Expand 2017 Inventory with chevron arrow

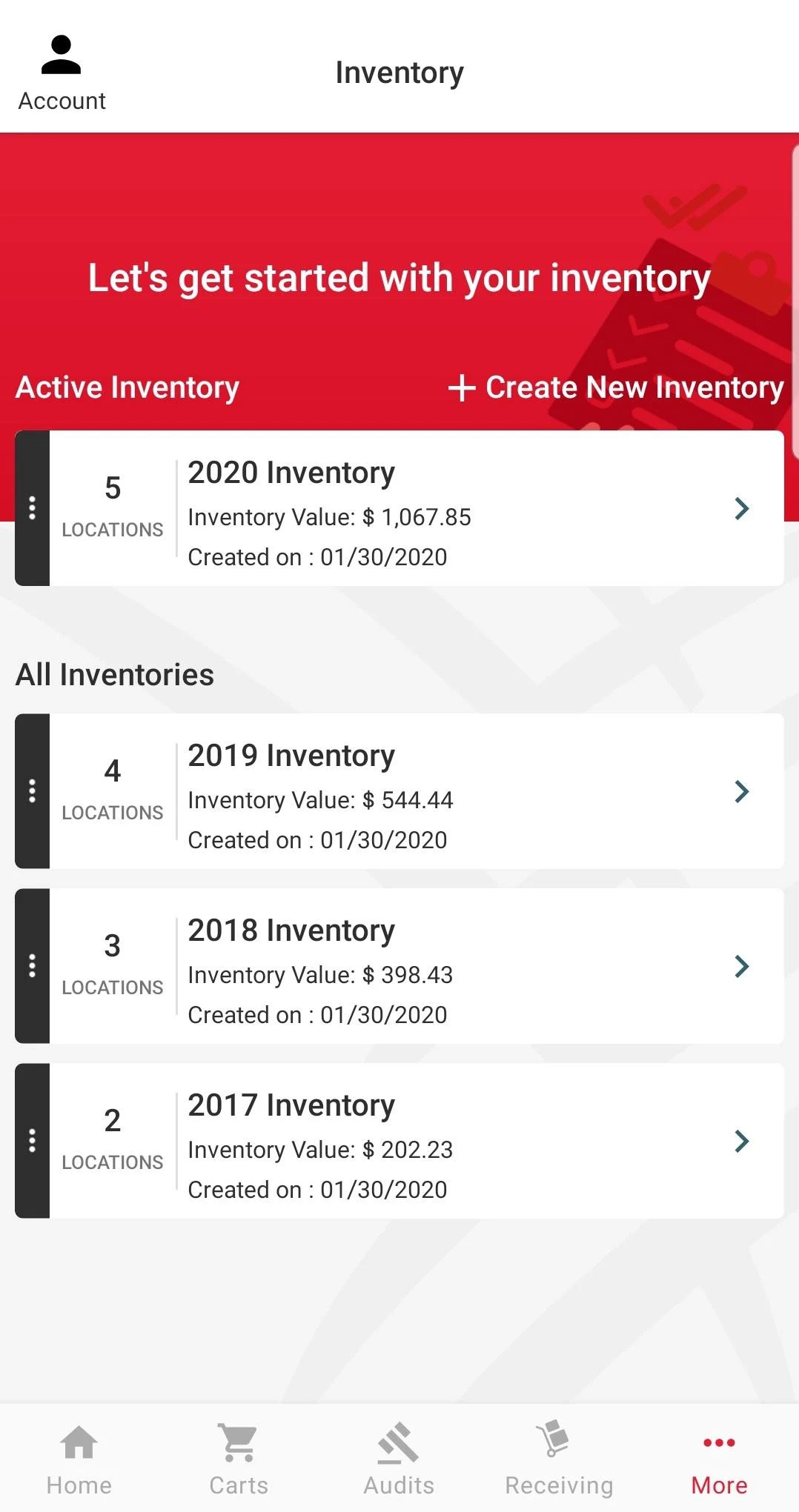pyautogui.click(x=741, y=1141)
